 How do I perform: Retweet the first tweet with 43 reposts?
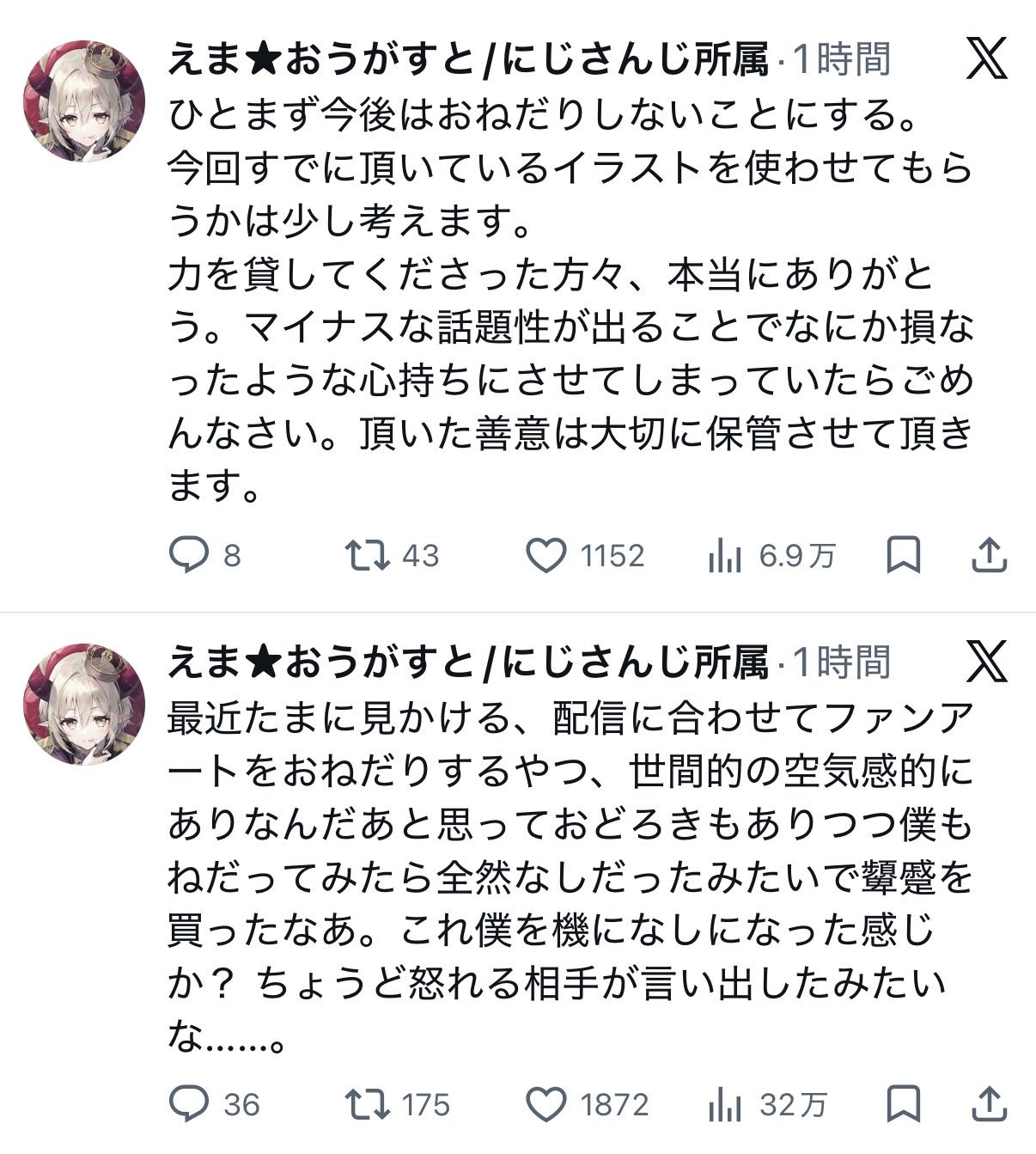tap(366, 555)
